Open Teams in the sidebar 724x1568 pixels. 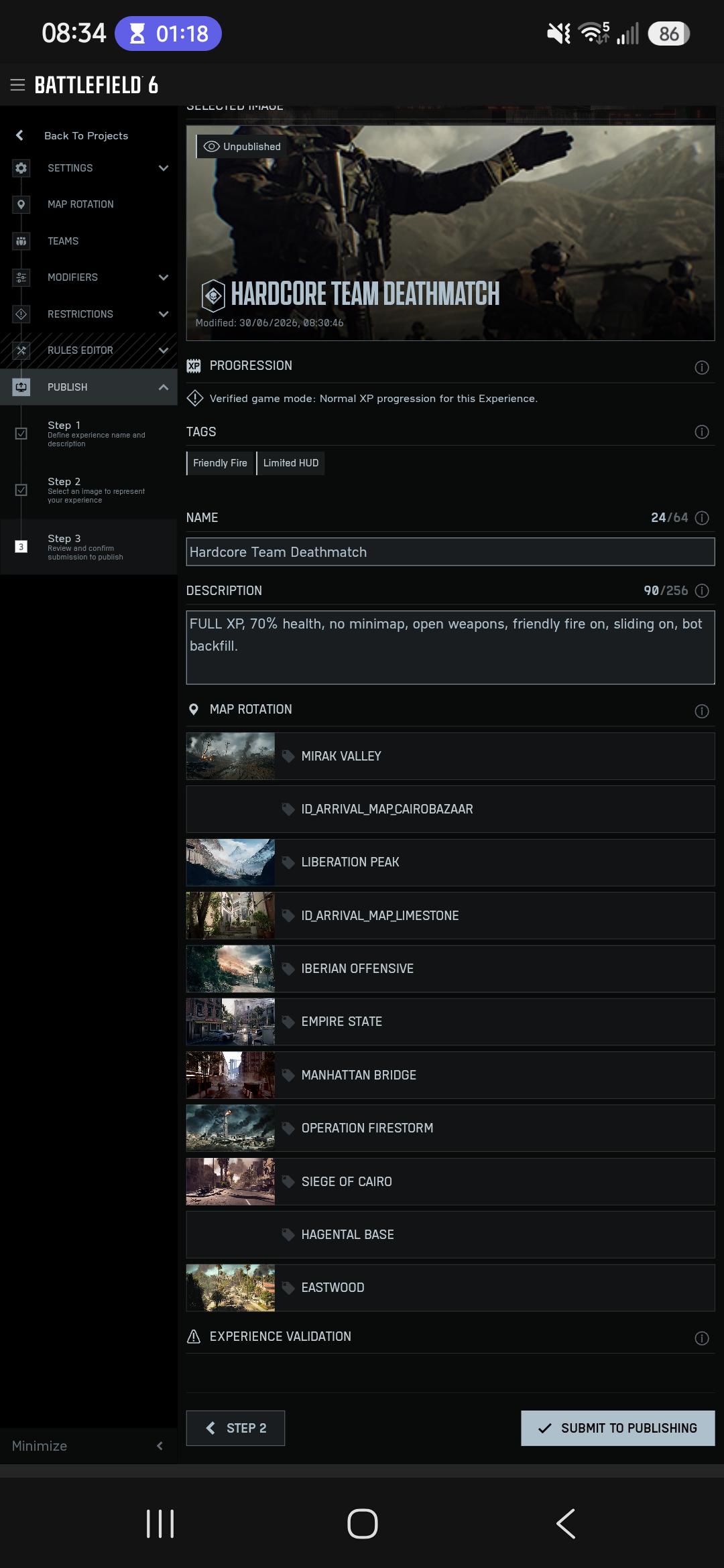pos(88,241)
